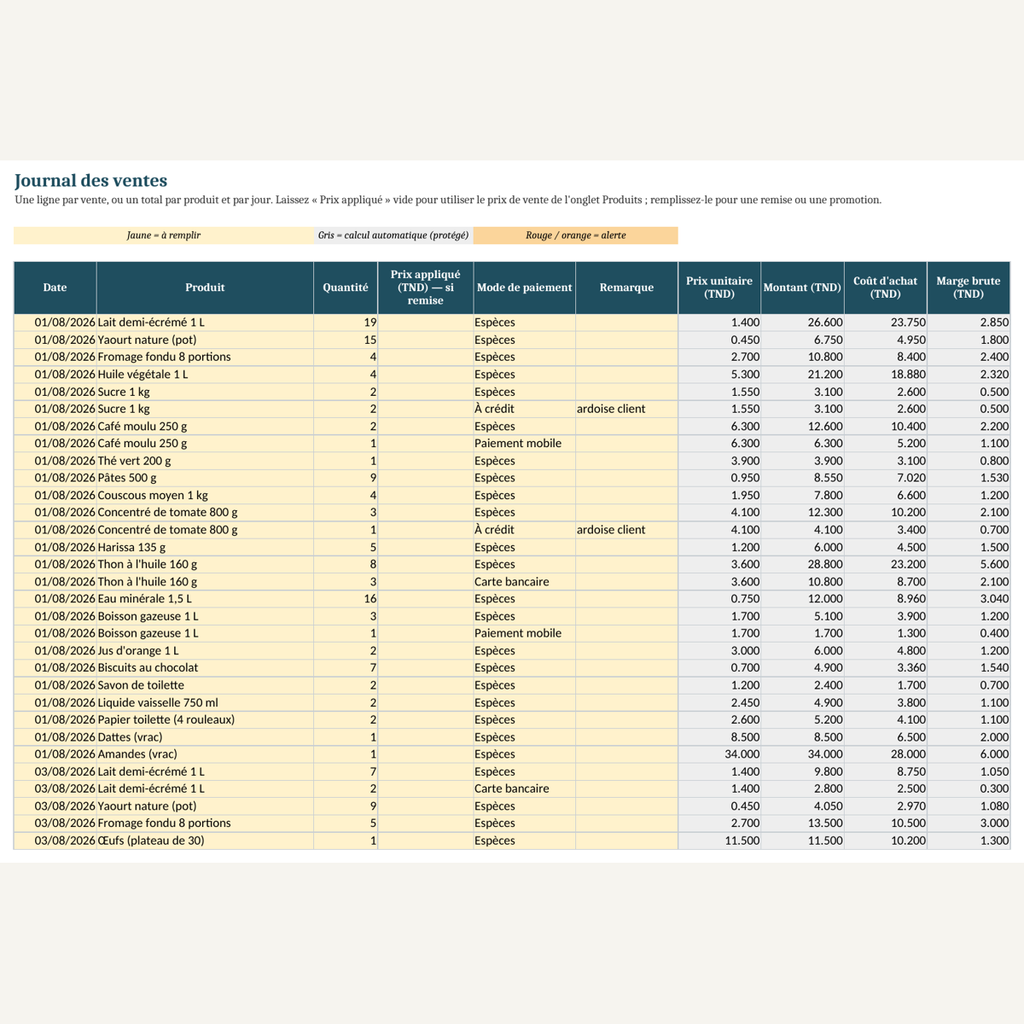Click the 'Gris = calcul automatique (protégé)' legend
The image size is (1024, 1024).
tap(393, 235)
